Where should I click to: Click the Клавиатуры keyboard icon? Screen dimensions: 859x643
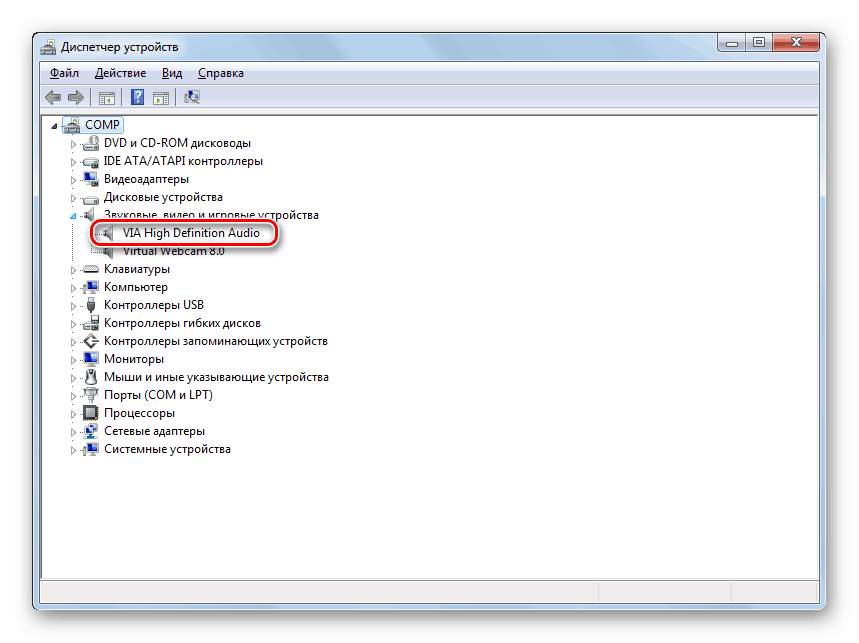point(91,269)
